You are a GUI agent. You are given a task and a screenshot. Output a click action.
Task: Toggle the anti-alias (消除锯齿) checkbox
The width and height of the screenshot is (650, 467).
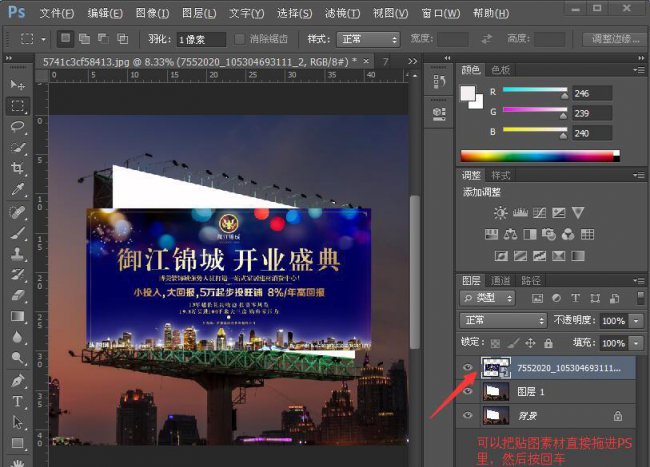[x=239, y=39]
